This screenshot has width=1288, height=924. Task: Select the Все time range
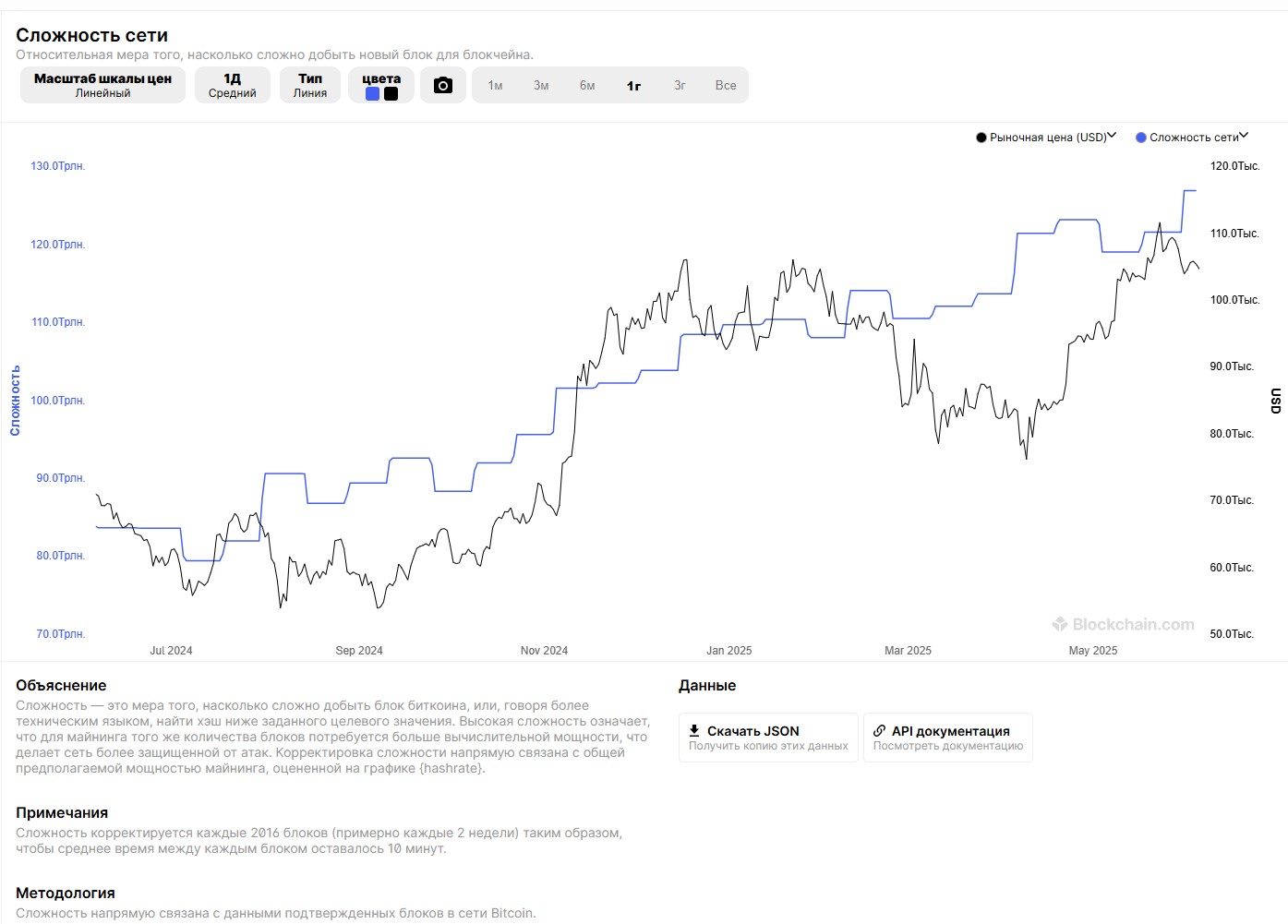click(x=726, y=86)
